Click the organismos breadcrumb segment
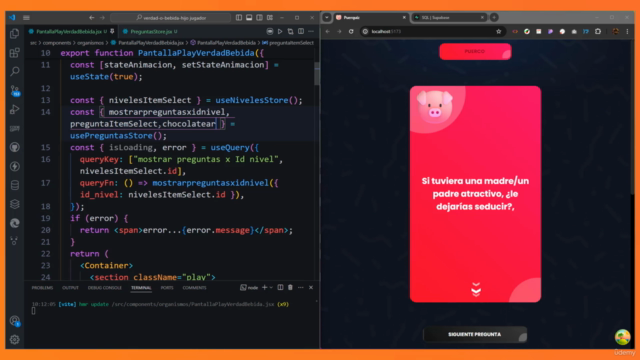This screenshot has height=360, width=640. [90, 42]
